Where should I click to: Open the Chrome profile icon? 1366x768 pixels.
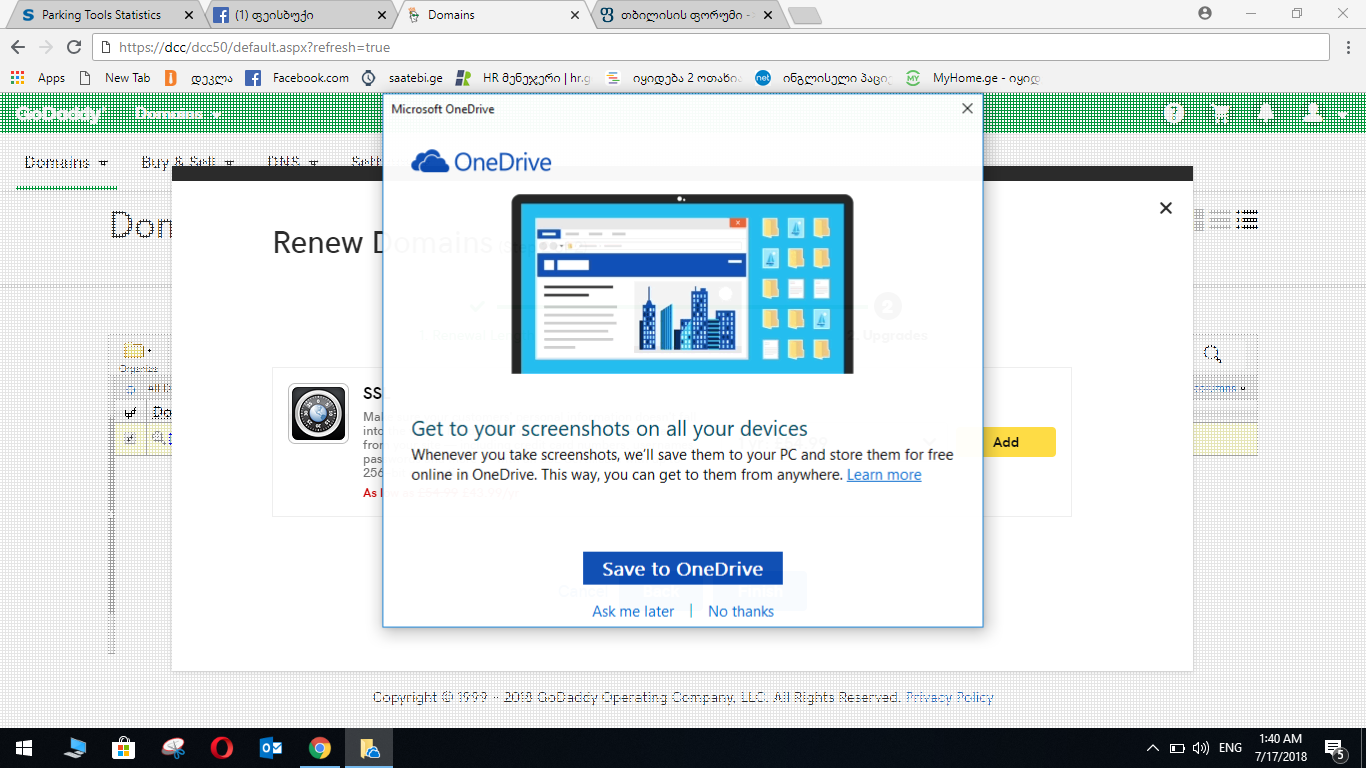pos(1205,13)
